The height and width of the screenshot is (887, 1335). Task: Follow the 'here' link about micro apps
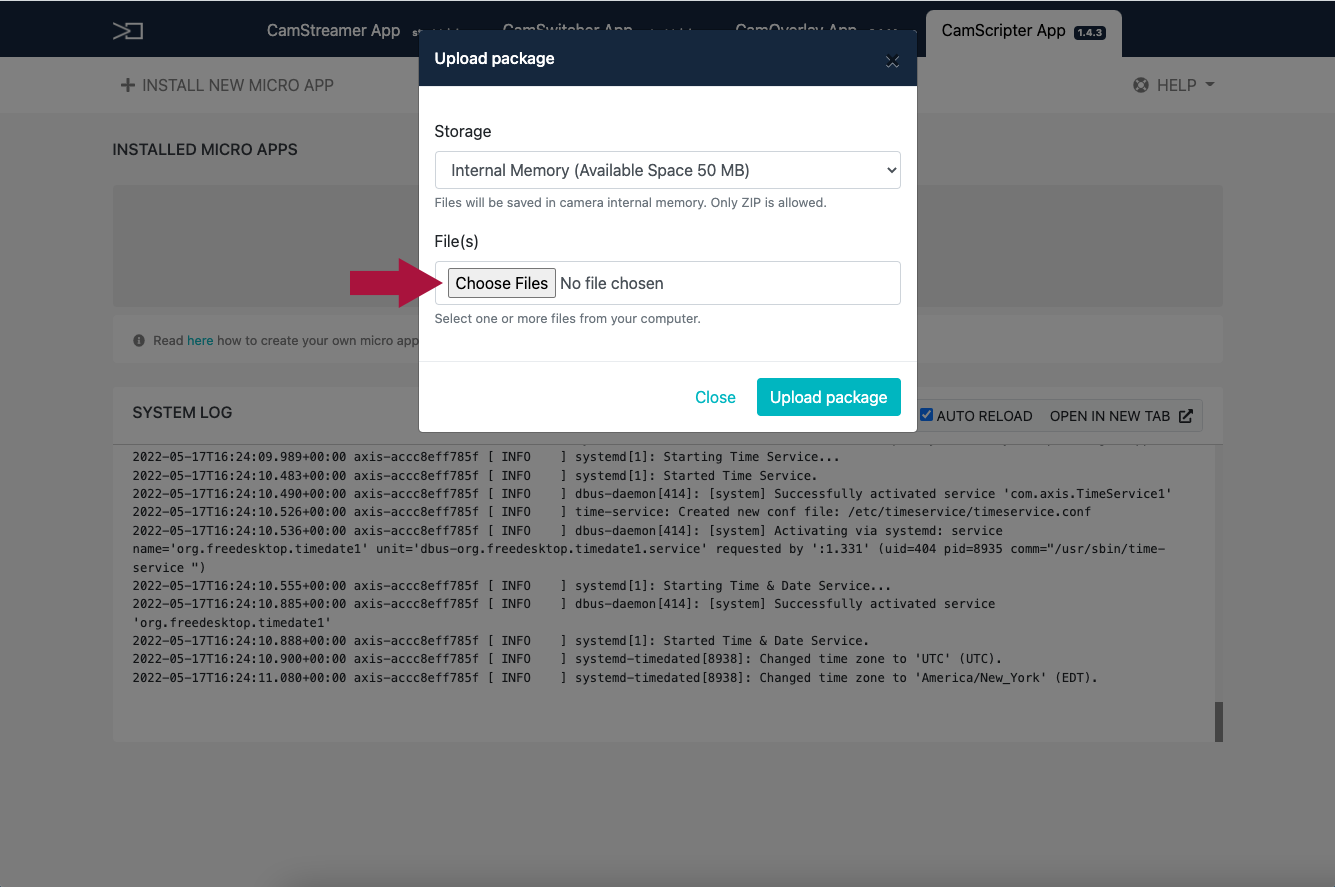(x=200, y=341)
